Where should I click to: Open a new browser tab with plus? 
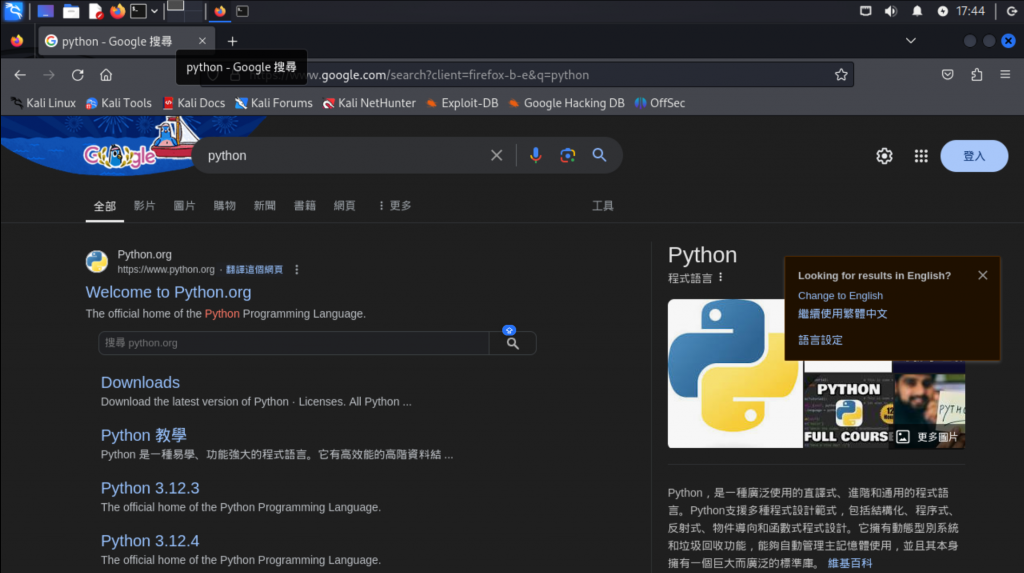(x=232, y=41)
